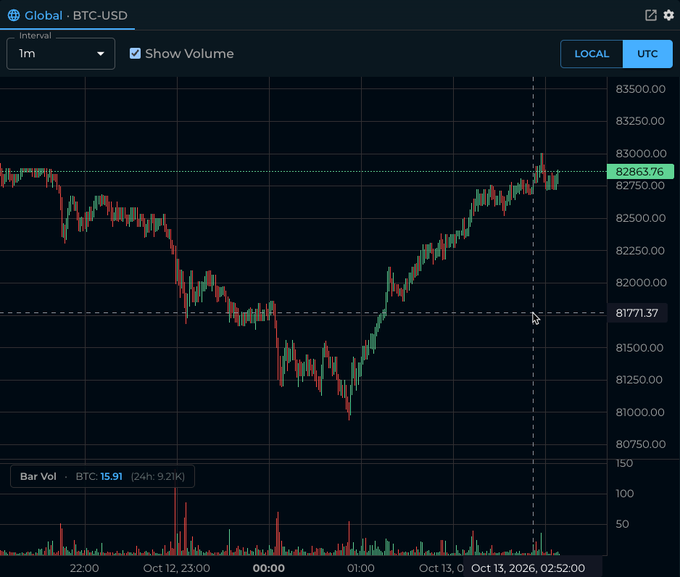Open chart settings gear
Image resolution: width=680 pixels, height=577 pixels.
(669, 15)
